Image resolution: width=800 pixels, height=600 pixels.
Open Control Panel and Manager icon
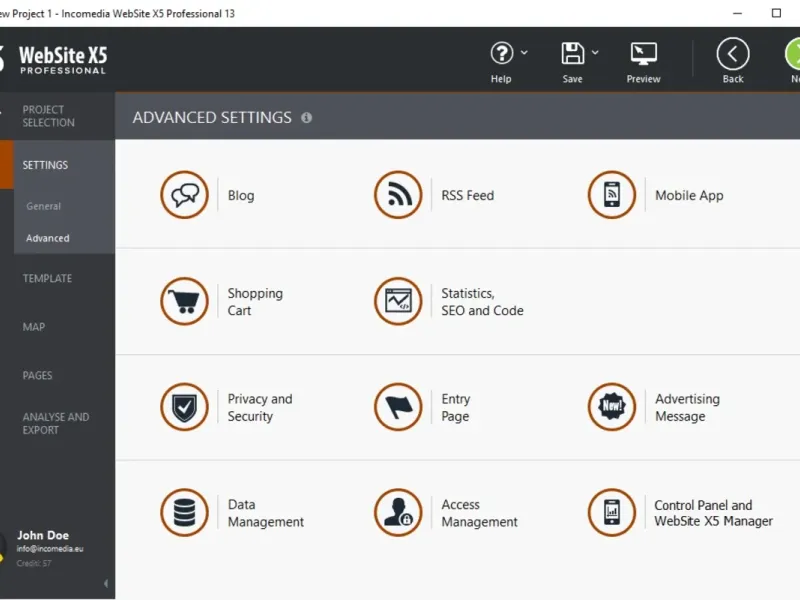click(612, 512)
